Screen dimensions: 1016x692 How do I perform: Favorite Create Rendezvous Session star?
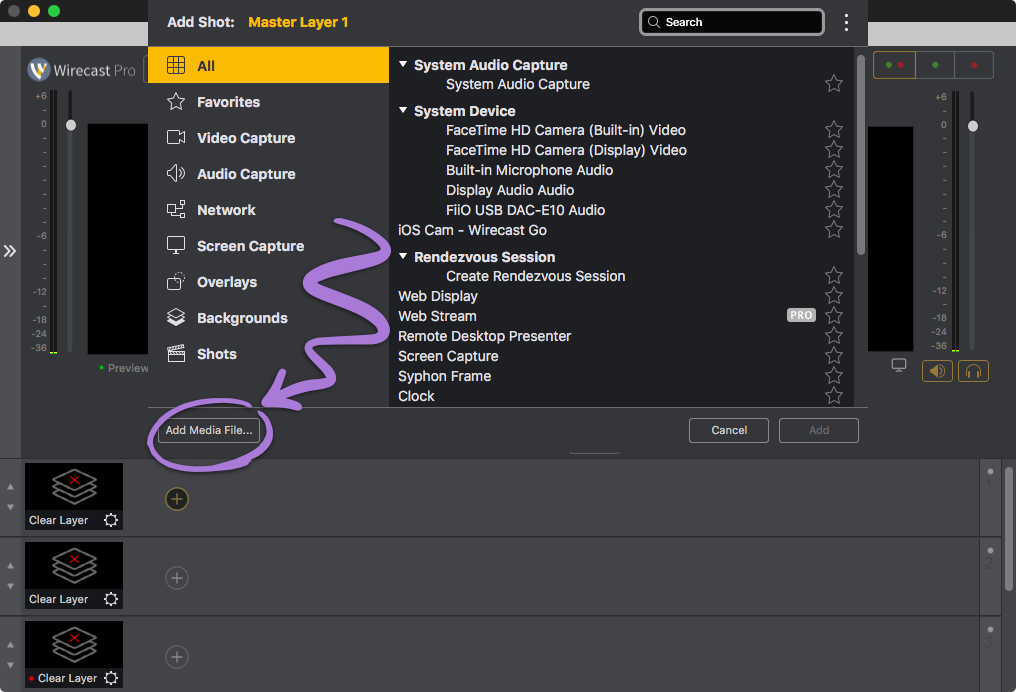[x=834, y=275]
